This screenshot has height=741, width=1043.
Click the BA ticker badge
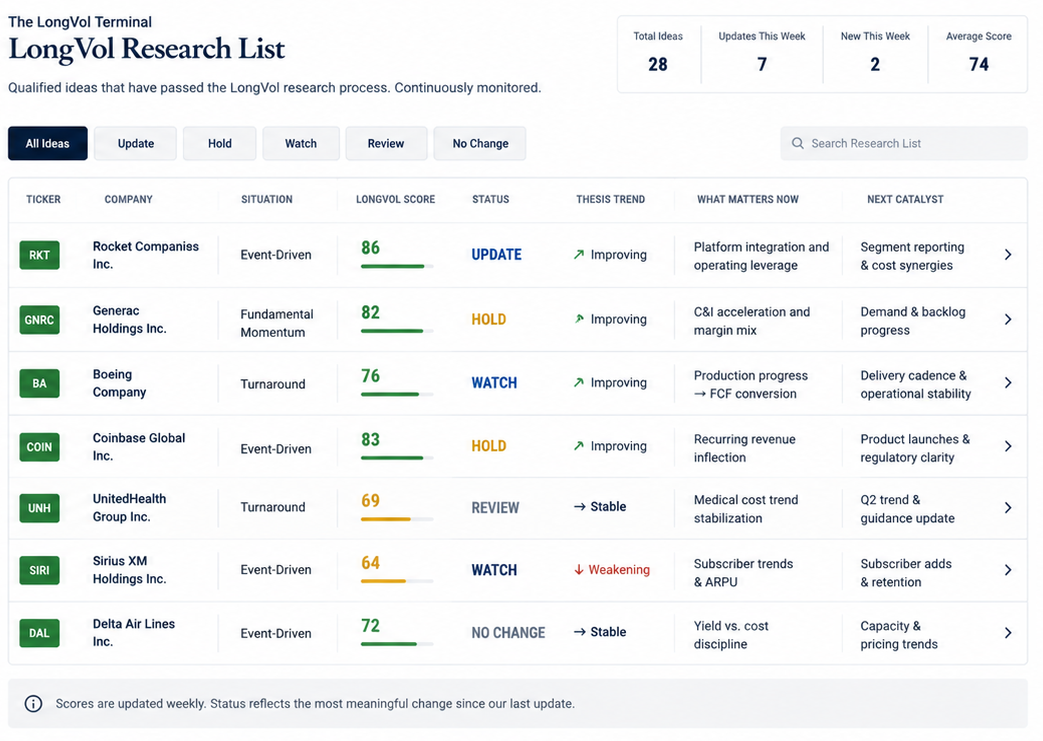click(x=39, y=383)
